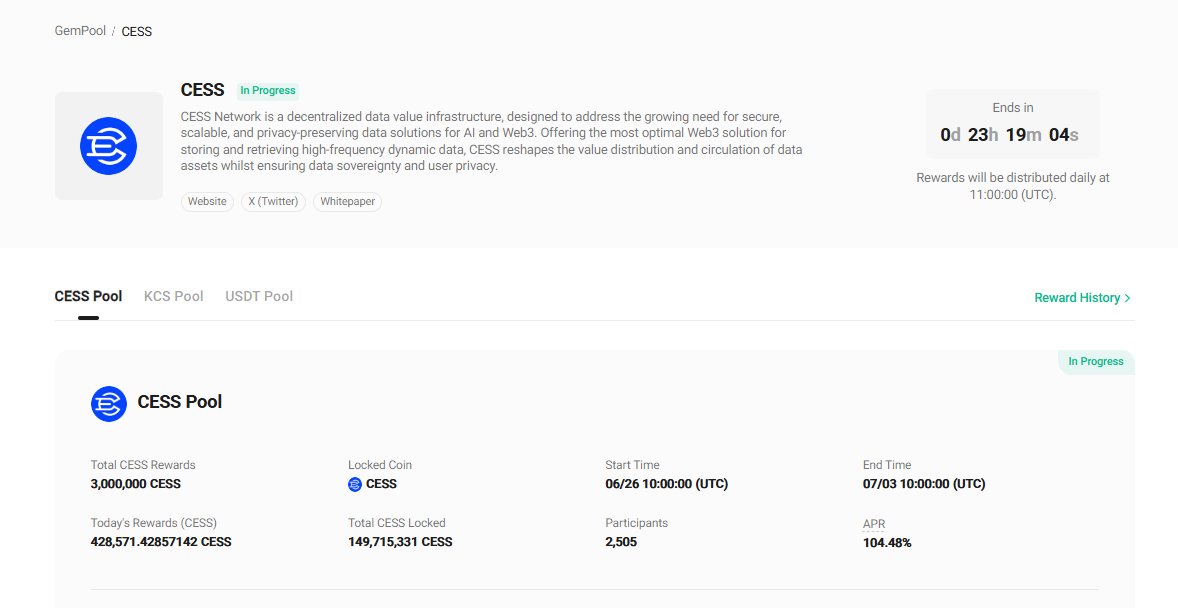Click the CESS breadcrumb item
This screenshot has width=1178, height=608.
pyautogui.click(x=137, y=32)
